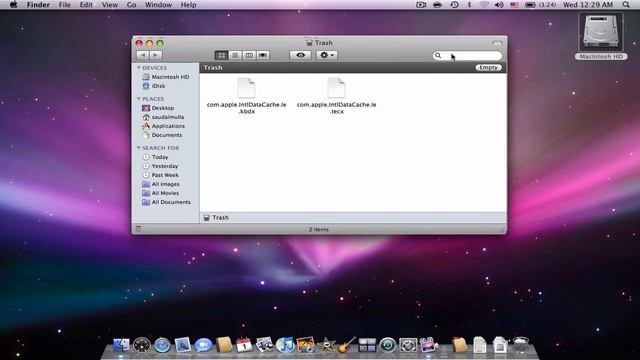Collapse the DEVICES sidebar section
This screenshot has width=640, height=360.
(139, 68)
